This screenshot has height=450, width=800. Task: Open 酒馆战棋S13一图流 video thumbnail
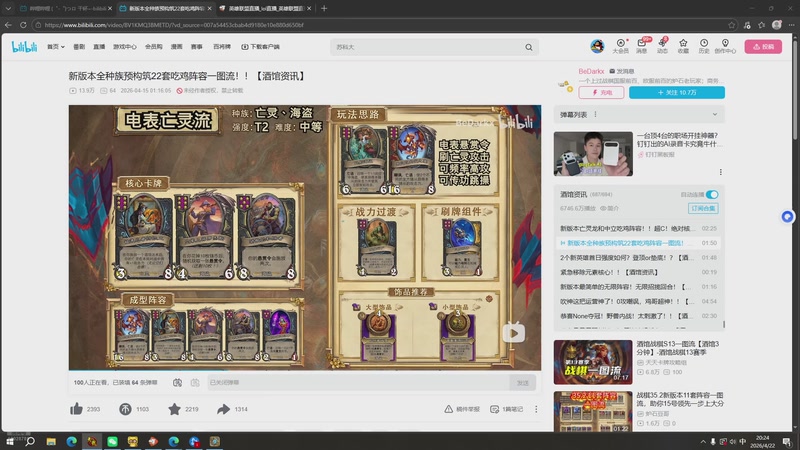tap(593, 362)
